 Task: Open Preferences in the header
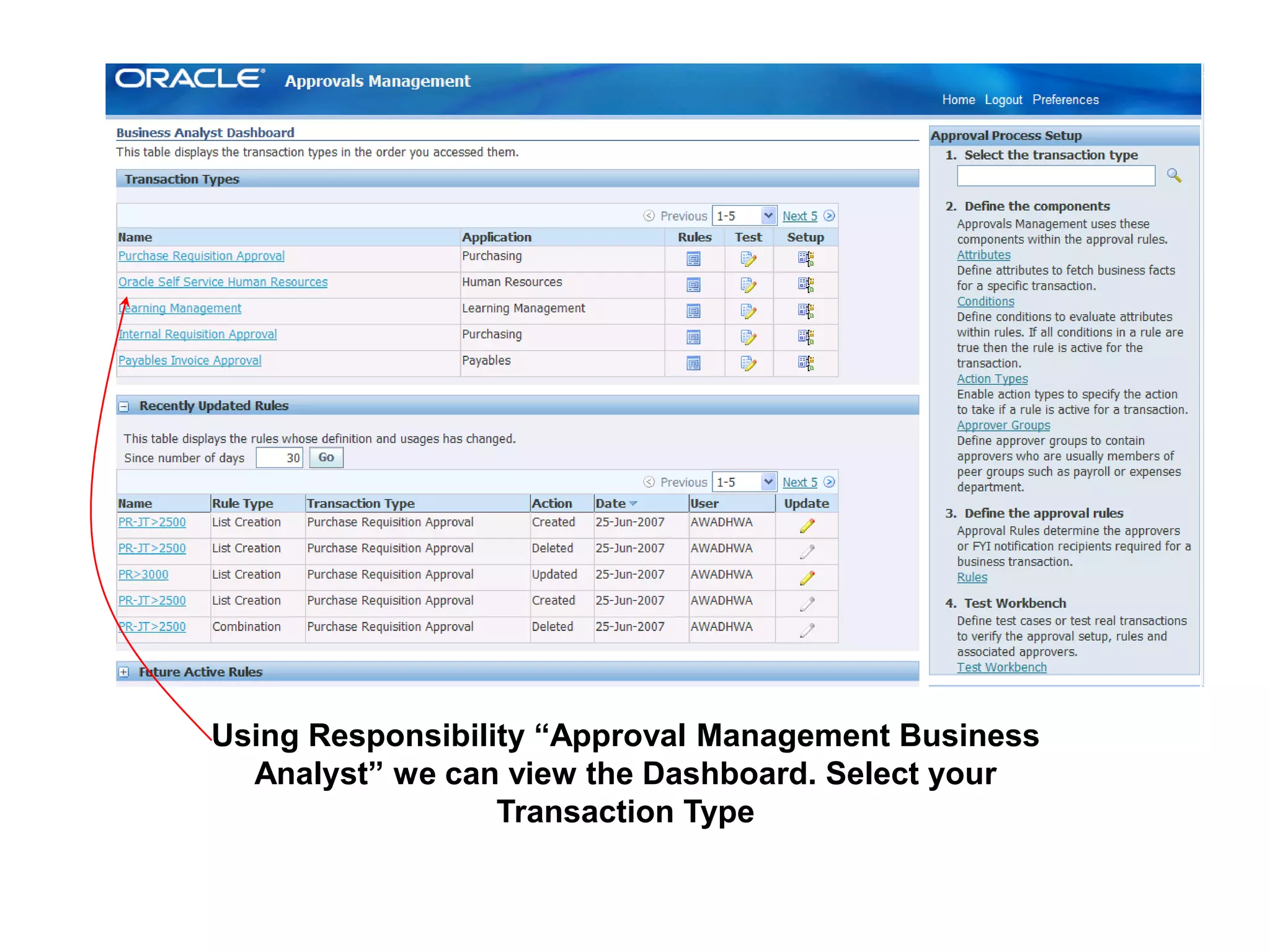pyautogui.click(x=1065, y=100)
